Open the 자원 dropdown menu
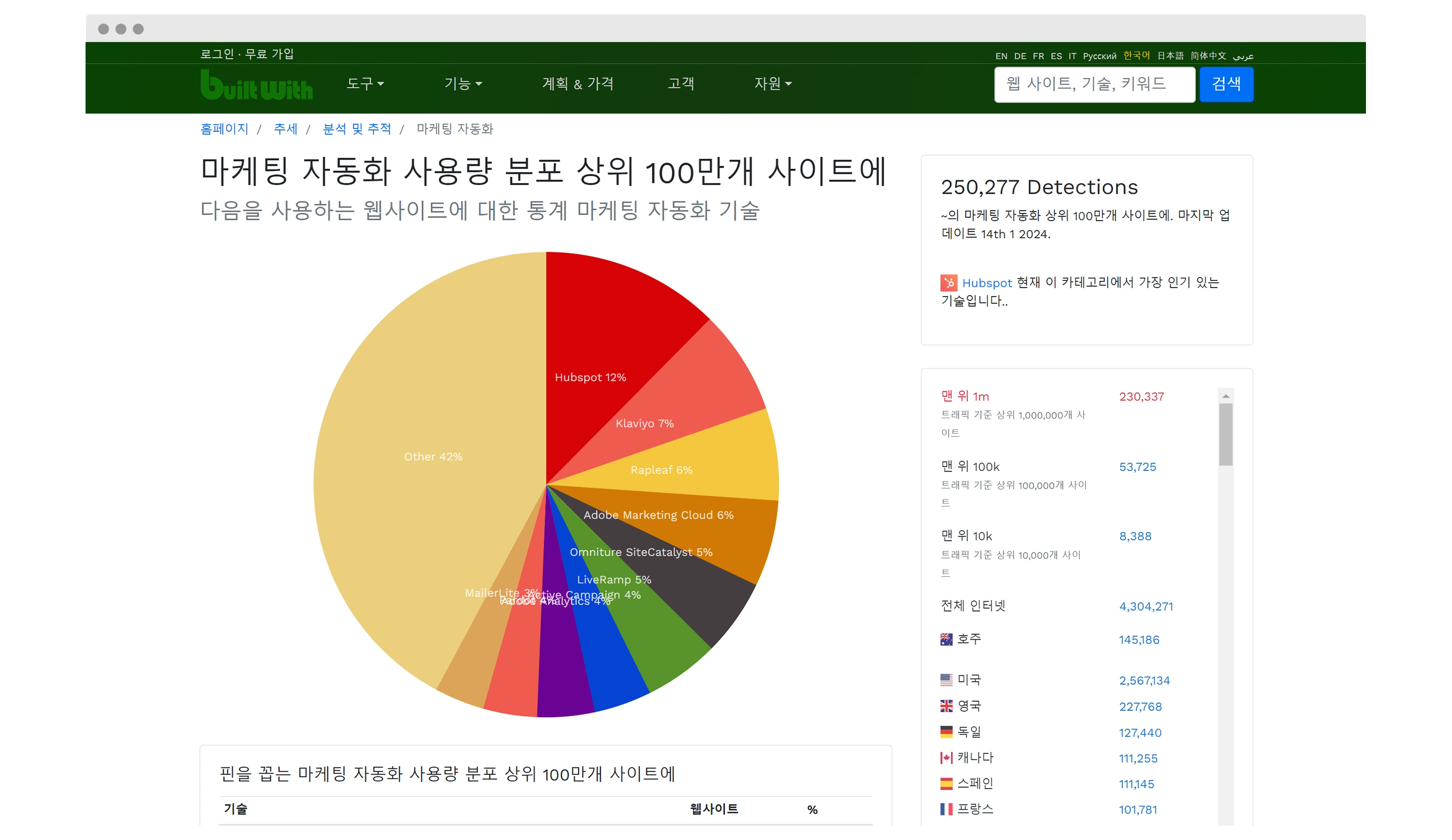Viewport: 1452px width, 840px height. click(x=773, y=84)
